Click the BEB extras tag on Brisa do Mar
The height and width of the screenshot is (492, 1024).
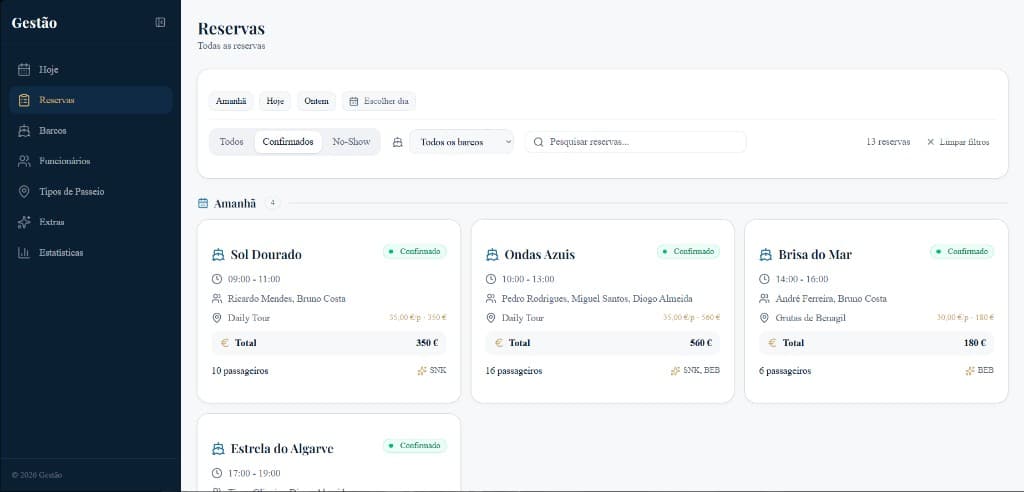(980, 370)
